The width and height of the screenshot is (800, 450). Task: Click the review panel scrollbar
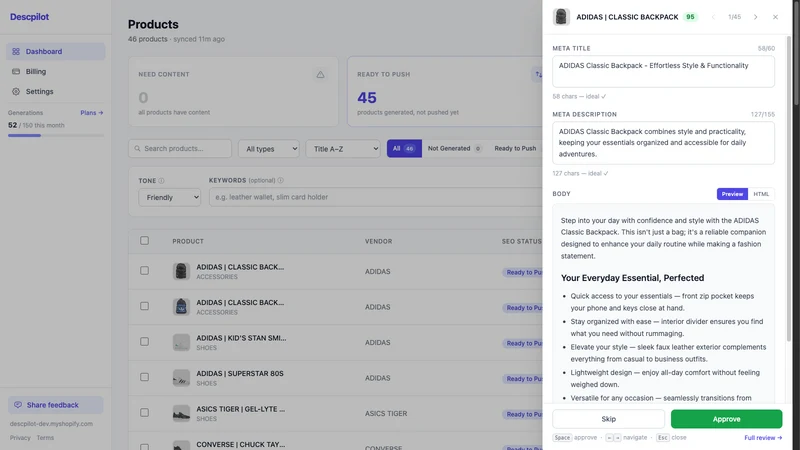[x=789, y=189]
